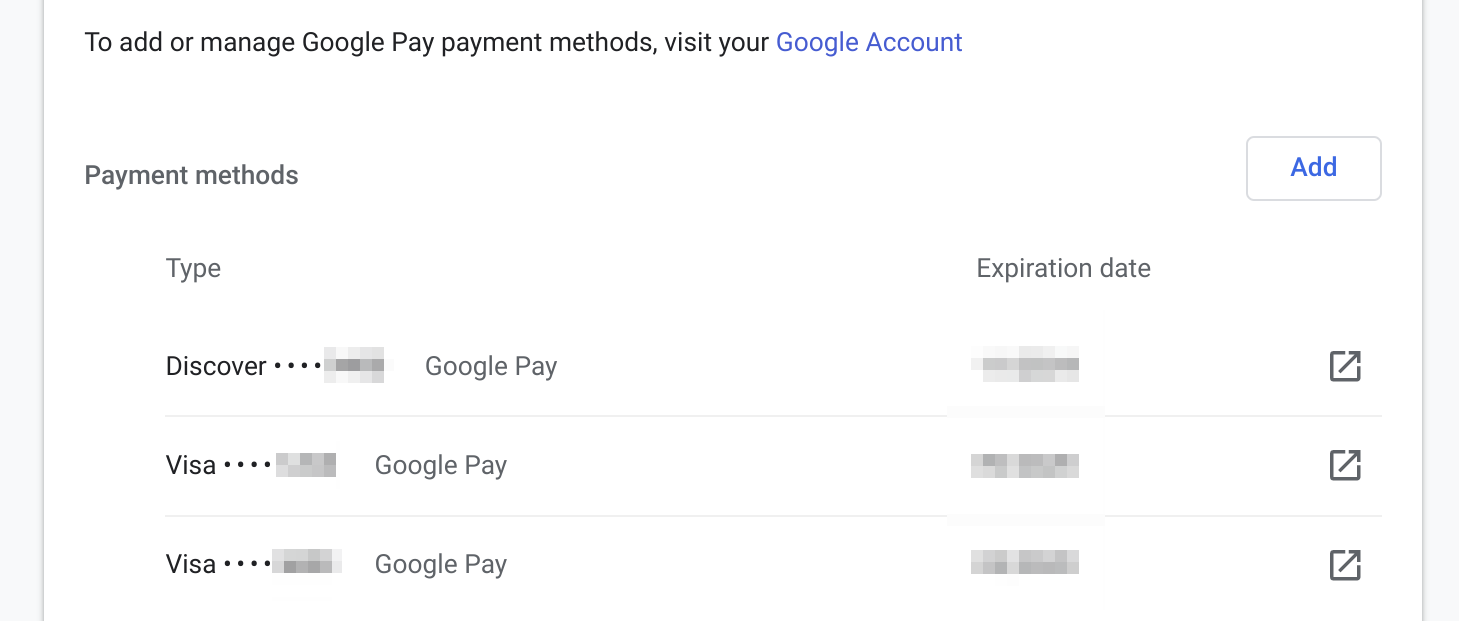Select the Discover card name text

(216, 366)
